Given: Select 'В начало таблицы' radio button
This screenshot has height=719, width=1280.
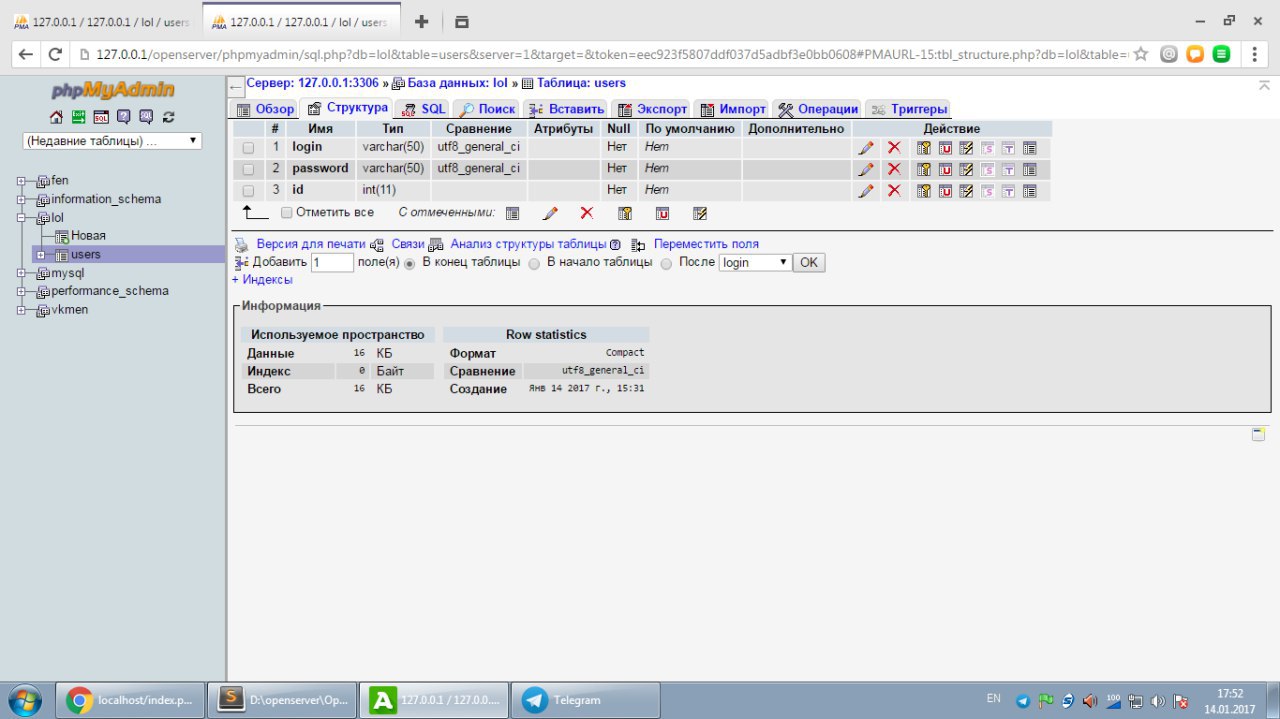Looking at the screenshot, I should (534, 264).
